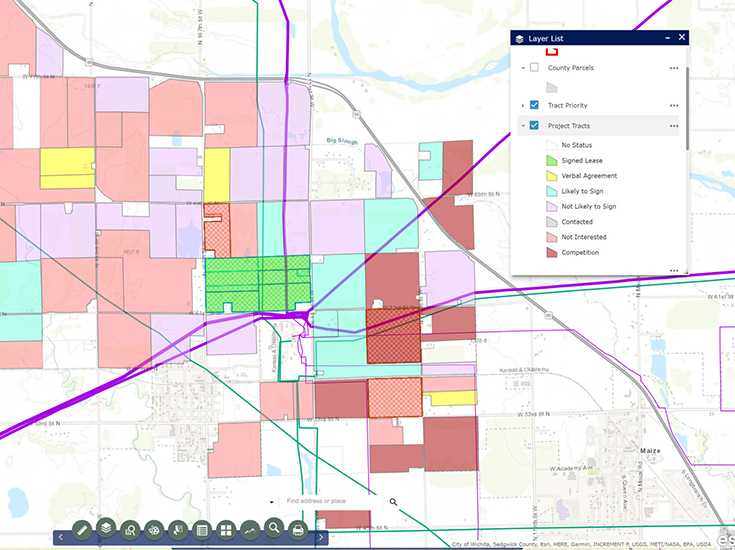Click the dark red Competition swatch
The image size is (735, 550).
(552, 253)
